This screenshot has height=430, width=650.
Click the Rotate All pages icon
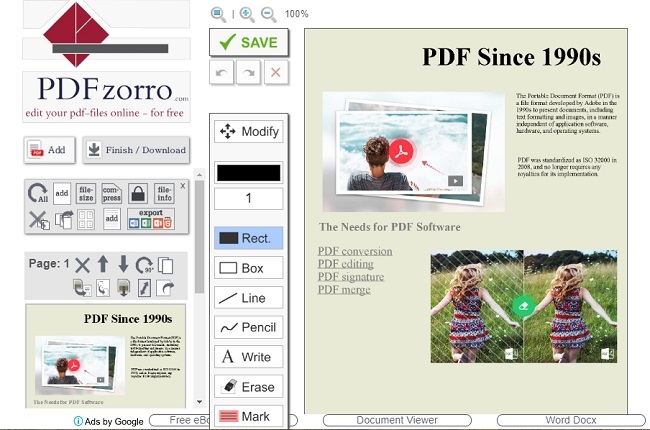click(38, 194)
